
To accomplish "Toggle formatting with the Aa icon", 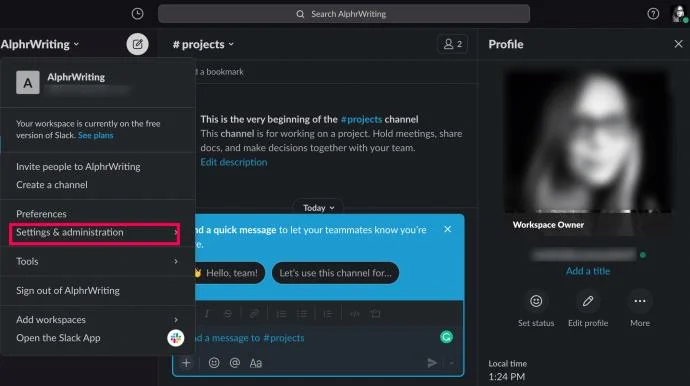I will pyautogui.click(x=256, y=363).
